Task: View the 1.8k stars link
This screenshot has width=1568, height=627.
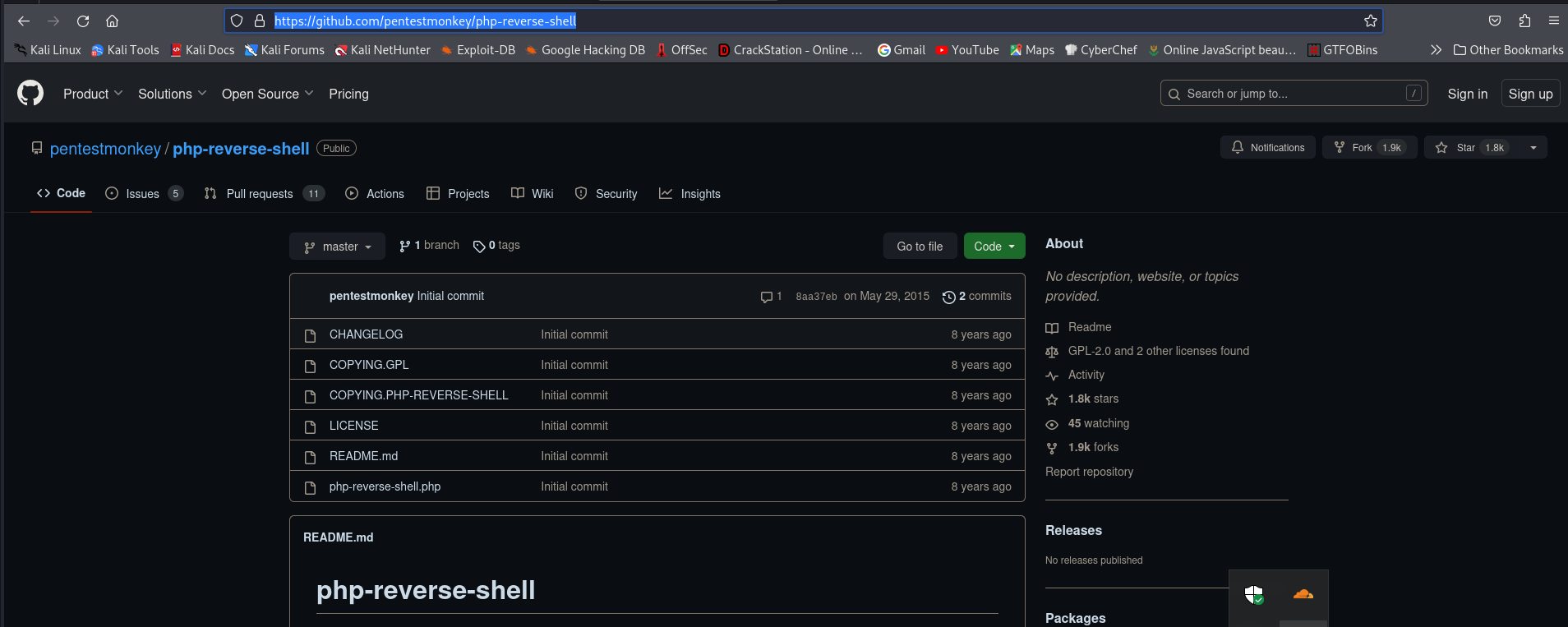Action: click(x=1081, y=399)
